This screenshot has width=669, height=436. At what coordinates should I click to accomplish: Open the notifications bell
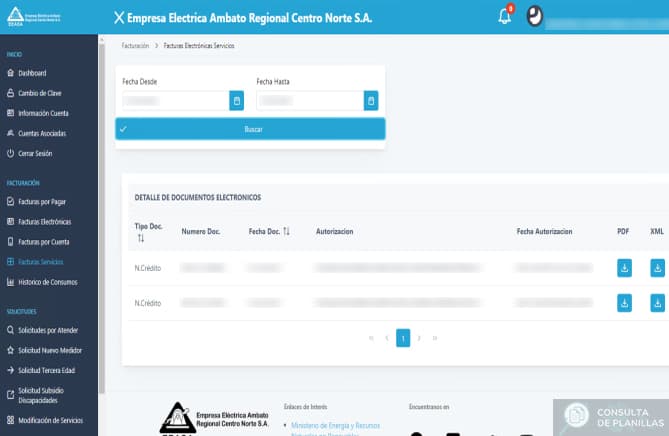(505, 17)
